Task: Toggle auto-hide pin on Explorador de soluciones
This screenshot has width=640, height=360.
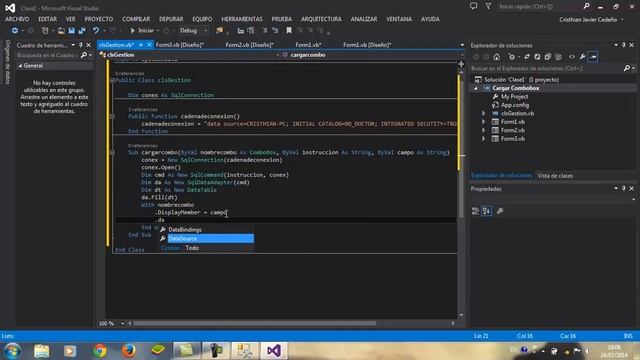Action: (624, 45)
